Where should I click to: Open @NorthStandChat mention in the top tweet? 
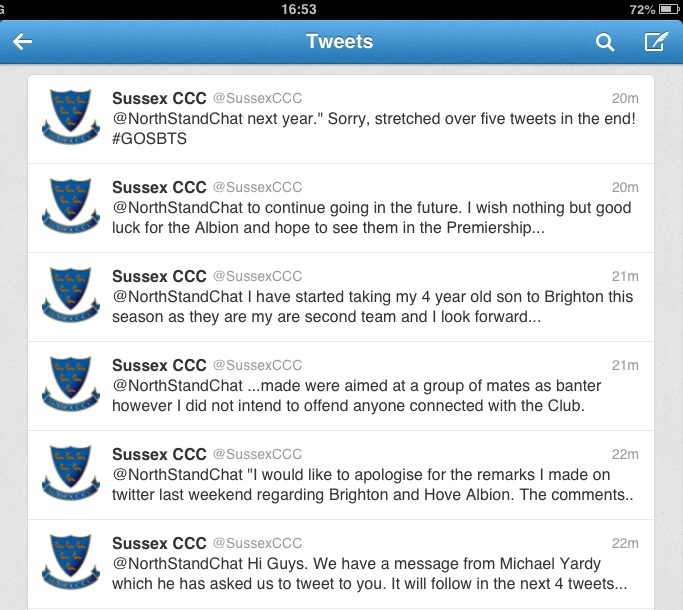coord(177,119)
